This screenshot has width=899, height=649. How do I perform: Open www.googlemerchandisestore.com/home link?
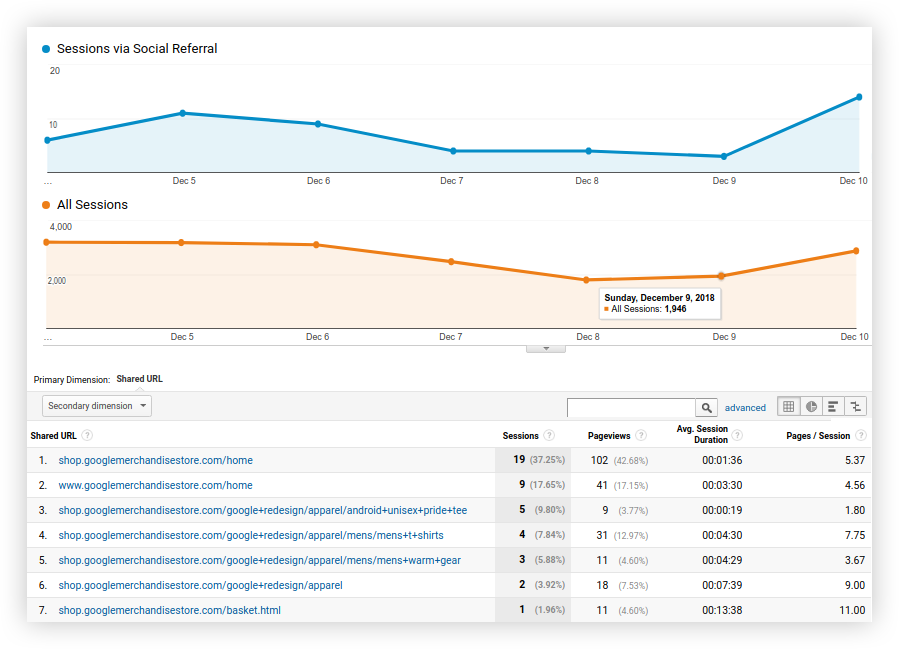pos(155,486)
